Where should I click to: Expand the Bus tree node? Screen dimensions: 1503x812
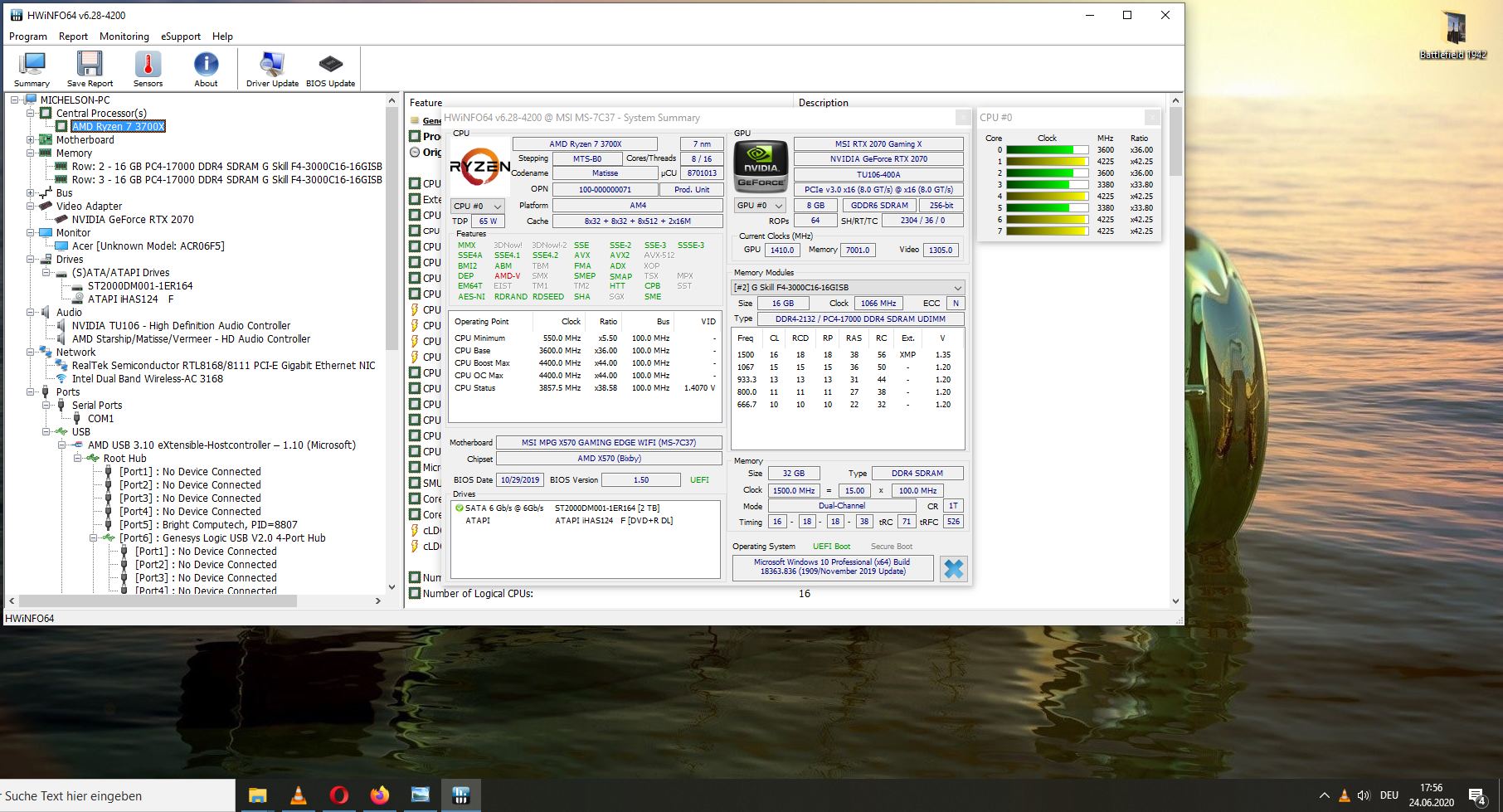pos(30,193)
